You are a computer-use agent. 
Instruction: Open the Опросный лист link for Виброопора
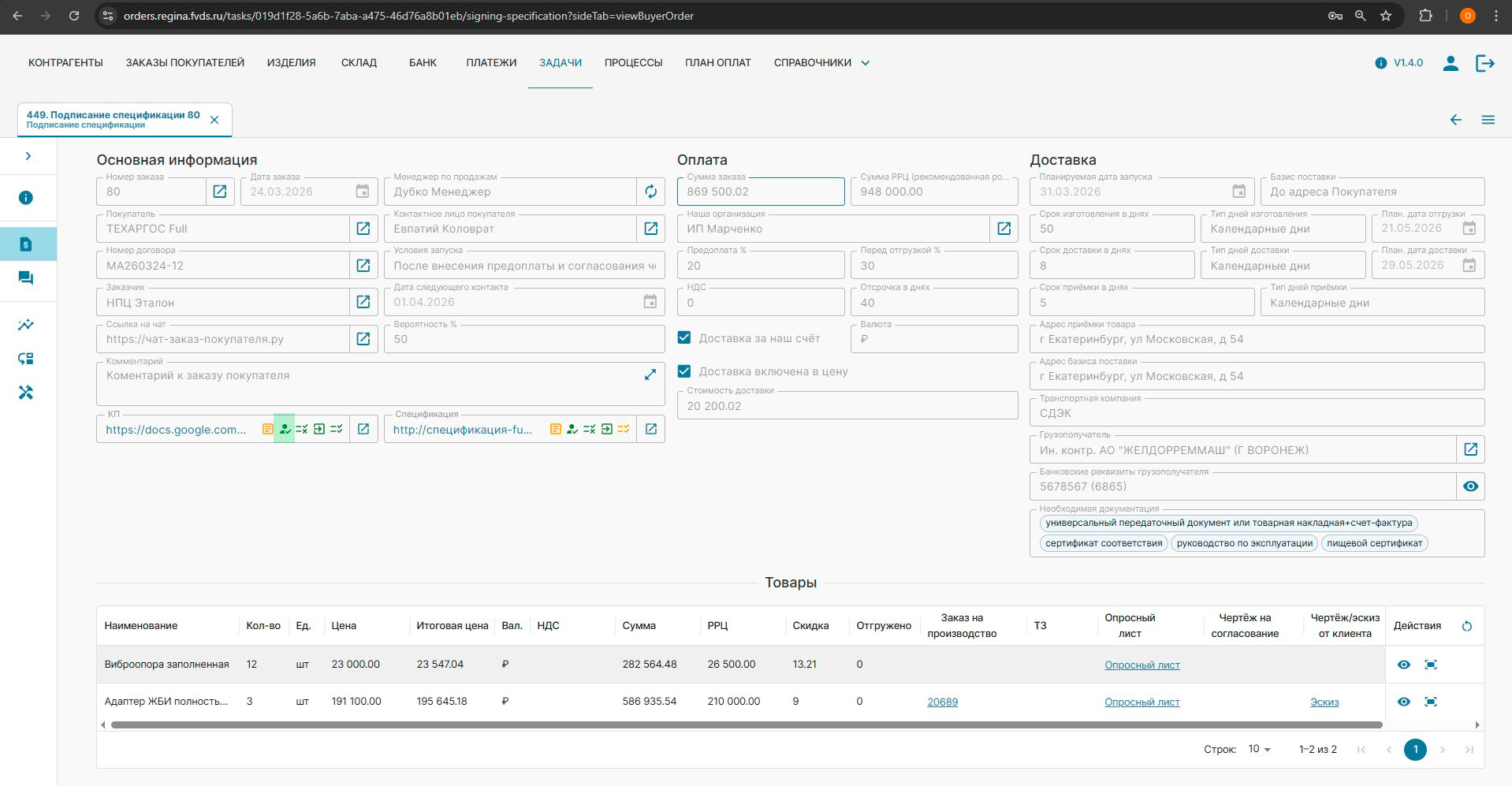point(1142,665)
